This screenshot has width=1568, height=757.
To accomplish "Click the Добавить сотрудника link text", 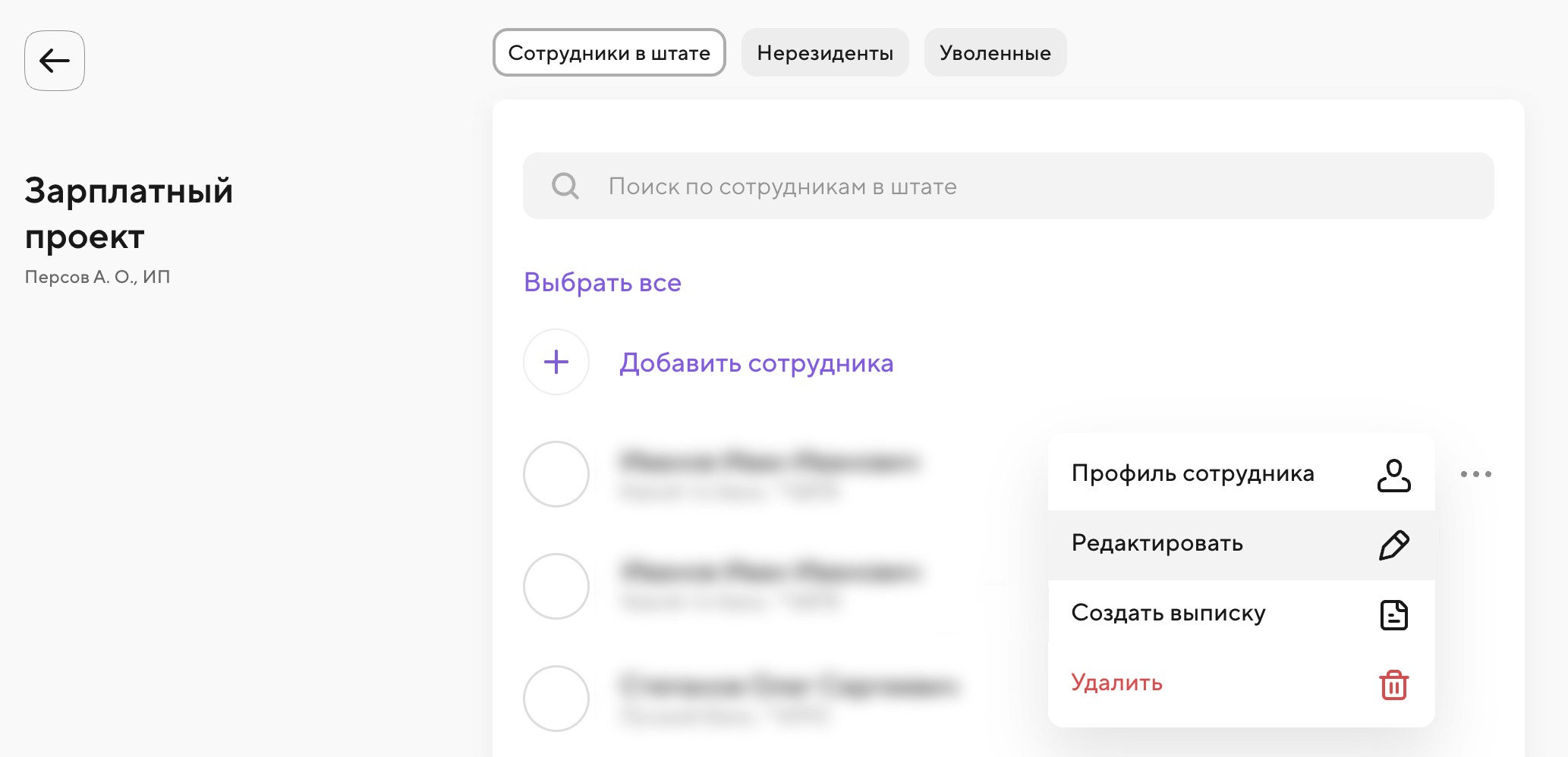I will 756,363.
